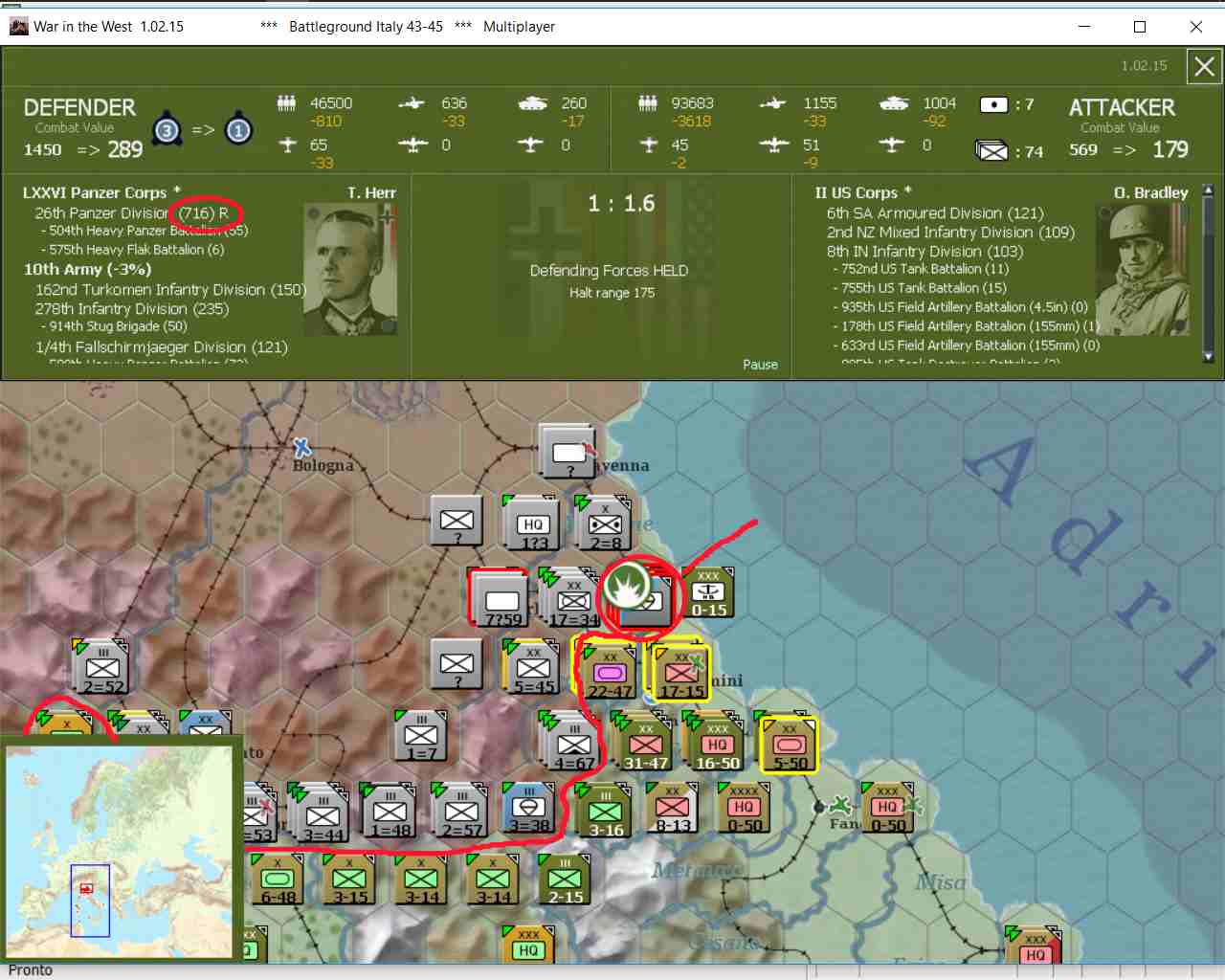Click 278th Infantry Division entry
This screenshot has height=980, width=1225.
click(132, 309)
